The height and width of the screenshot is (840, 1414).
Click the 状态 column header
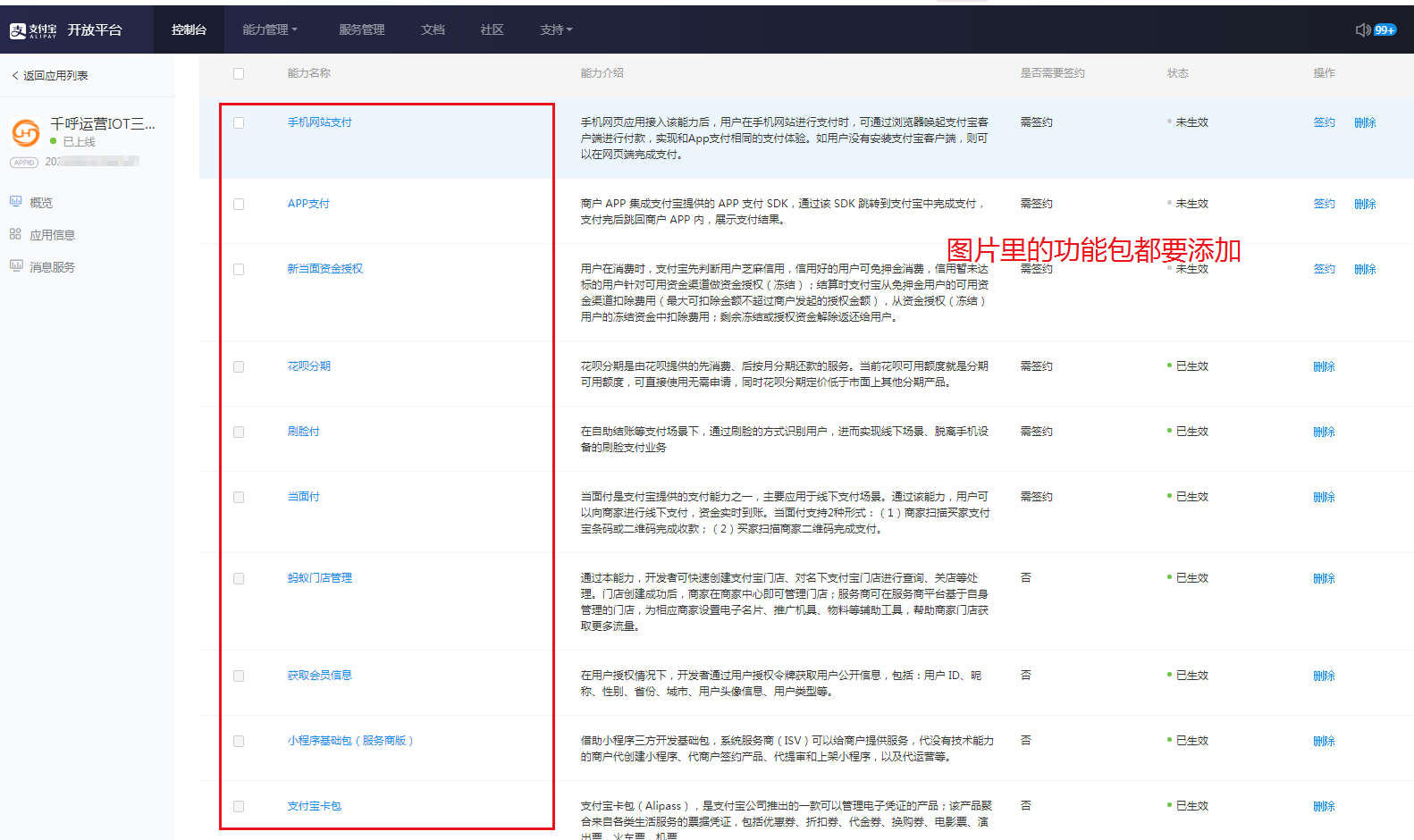point(1177,73)
